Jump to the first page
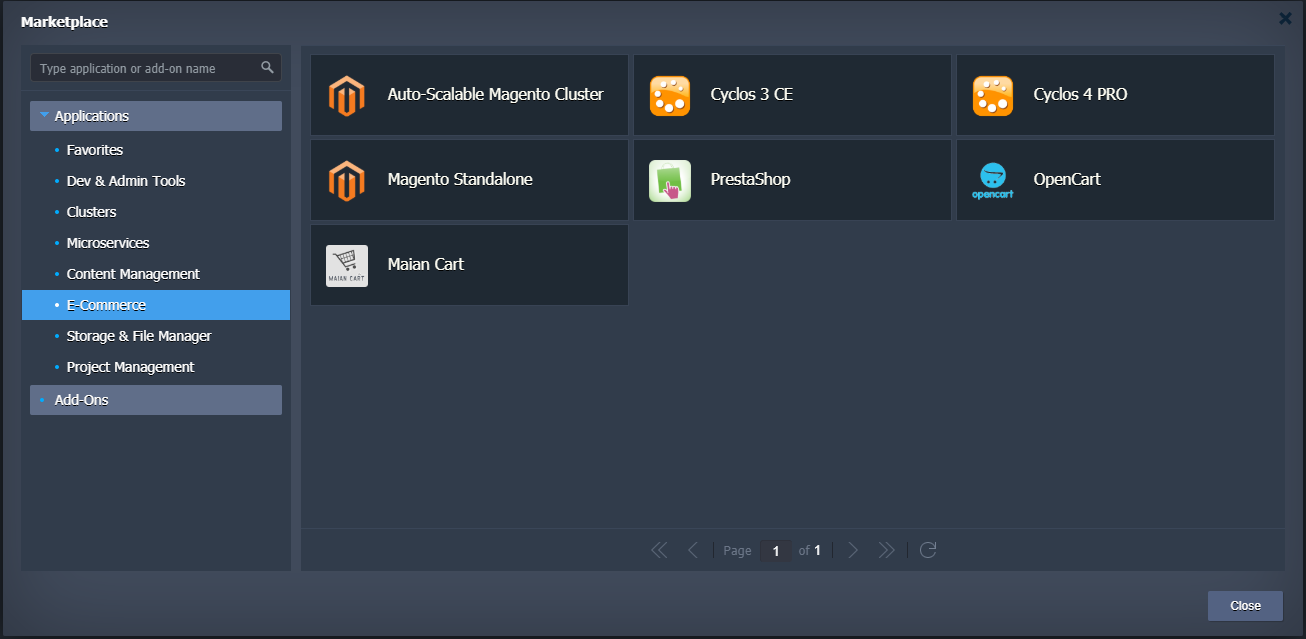 coord(659,550)
